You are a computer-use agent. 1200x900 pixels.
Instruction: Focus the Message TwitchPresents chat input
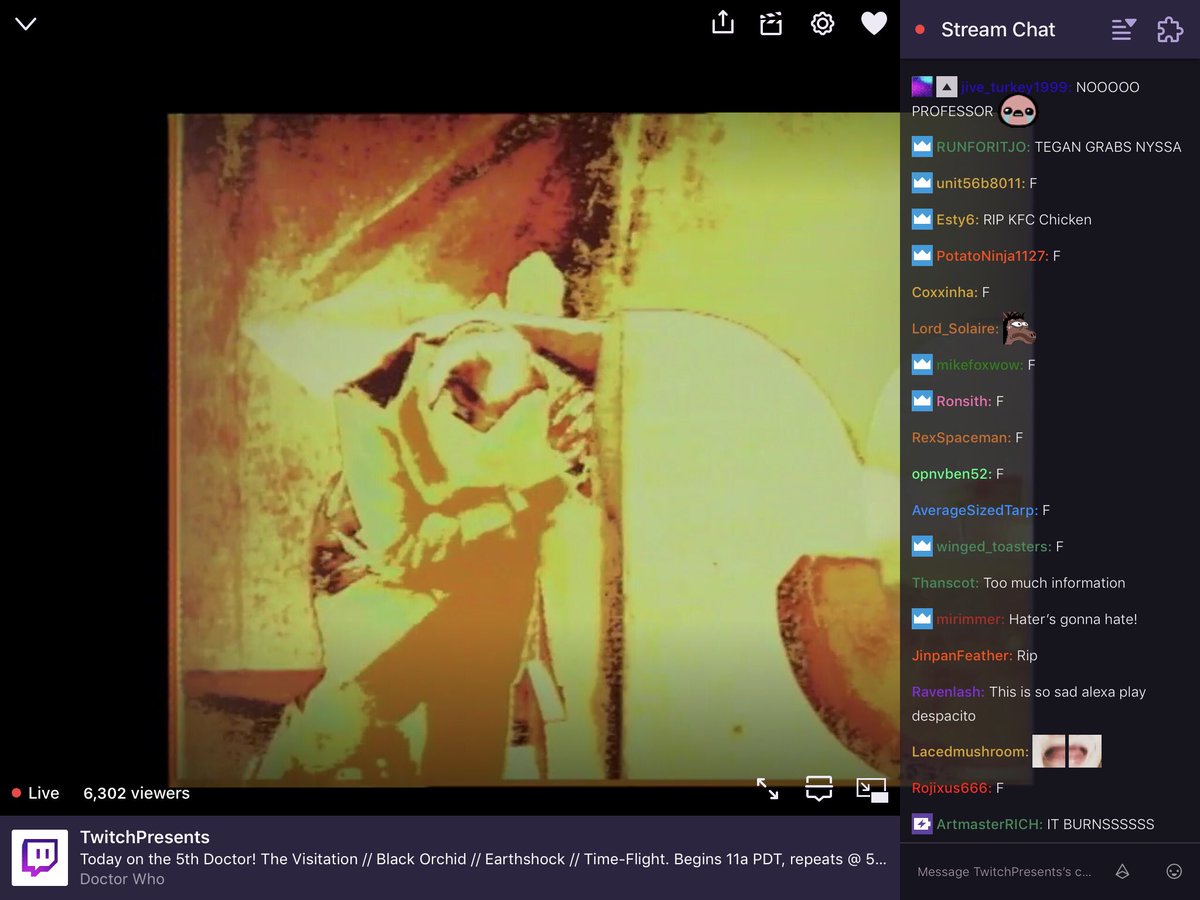coord(1004,872)
